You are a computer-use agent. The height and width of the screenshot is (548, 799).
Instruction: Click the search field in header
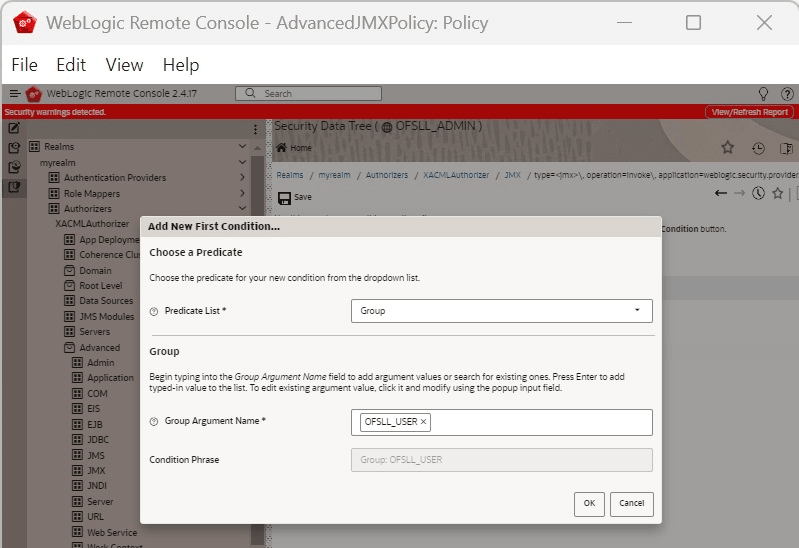pos(308,93)
